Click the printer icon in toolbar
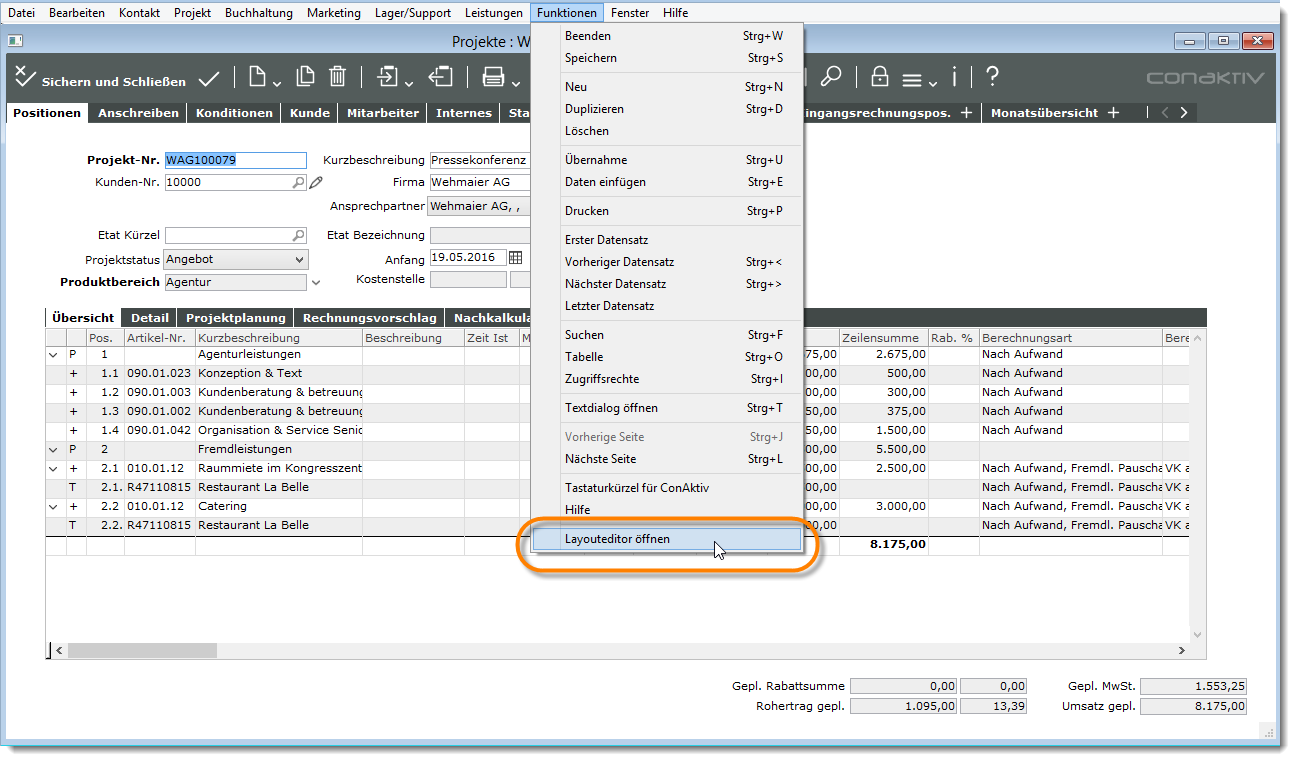 point(493,77)
